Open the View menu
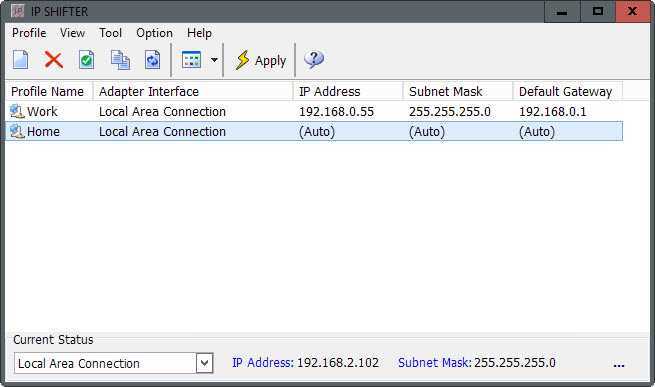655x387 pixels. point(72,33)
